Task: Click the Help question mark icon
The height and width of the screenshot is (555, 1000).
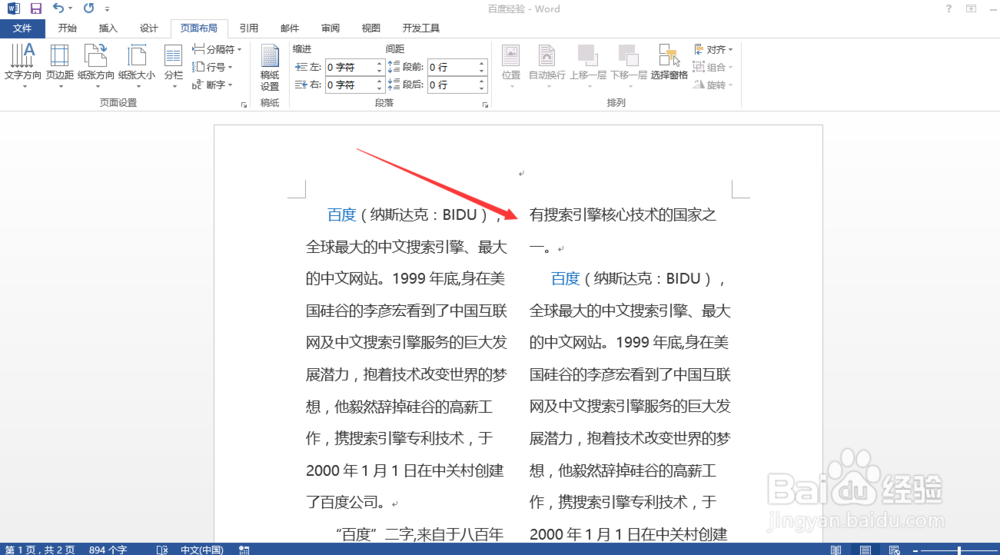Action: tap(948, 9)
